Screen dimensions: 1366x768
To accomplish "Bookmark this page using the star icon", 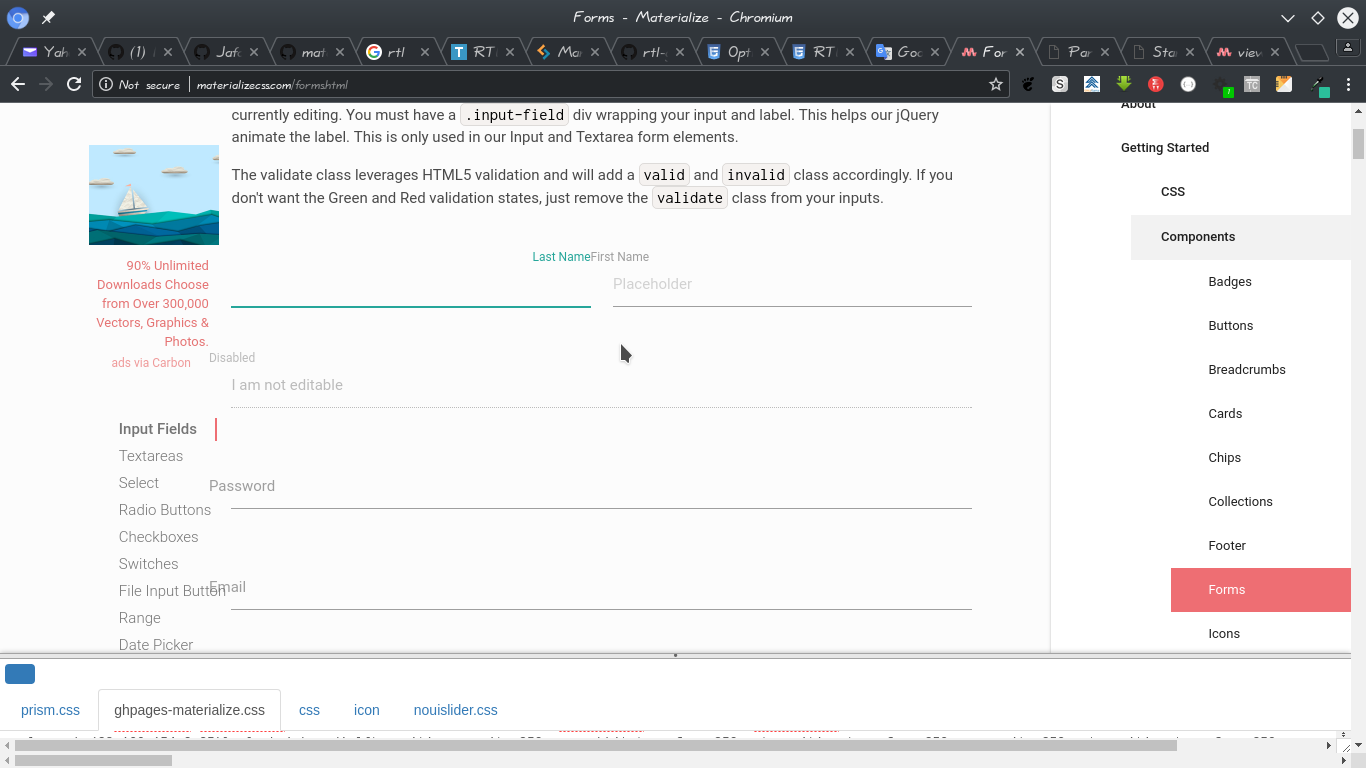I will (x=995, y=84).
